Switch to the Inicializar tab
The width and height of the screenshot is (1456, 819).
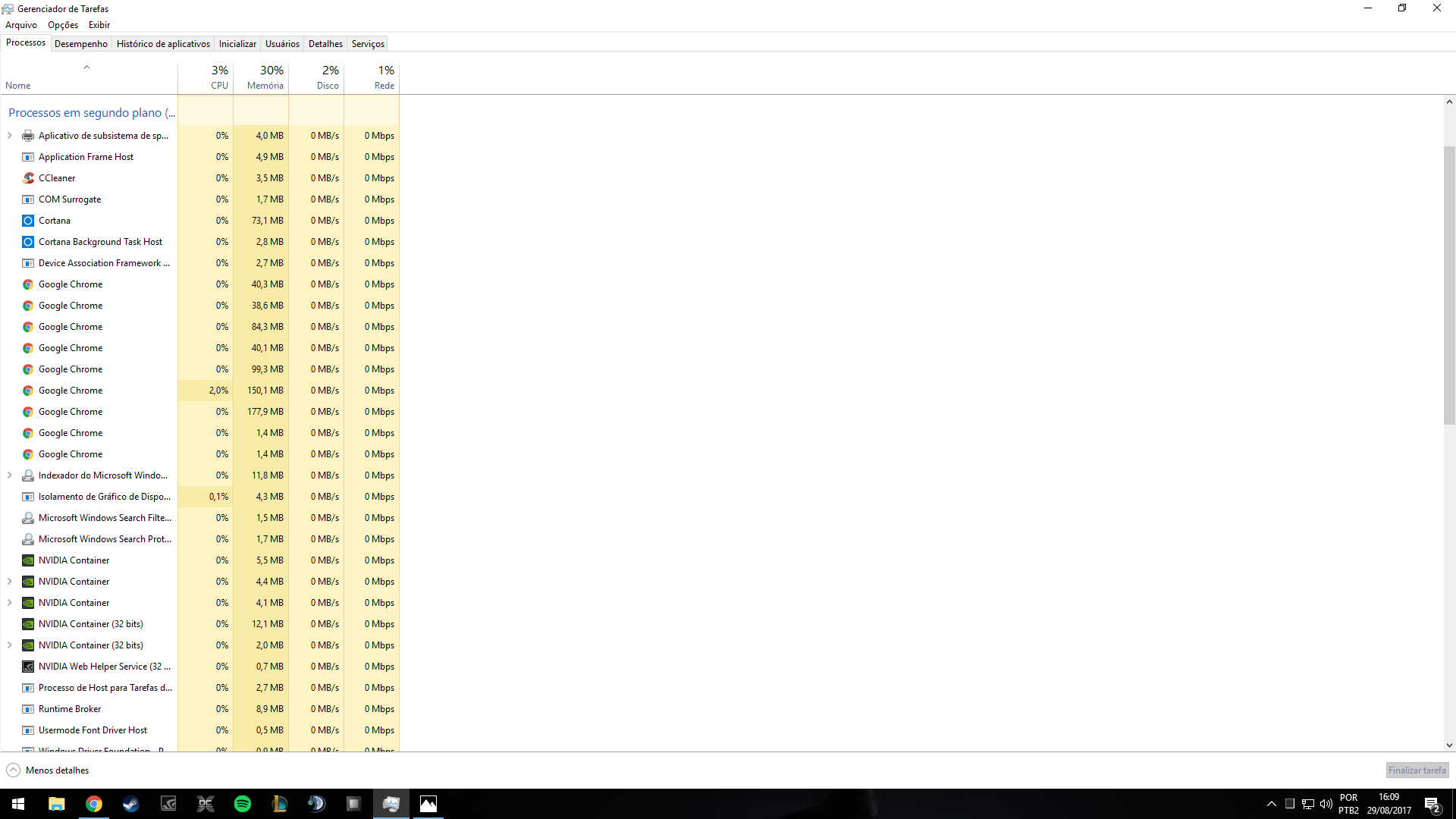coord(237,44)
